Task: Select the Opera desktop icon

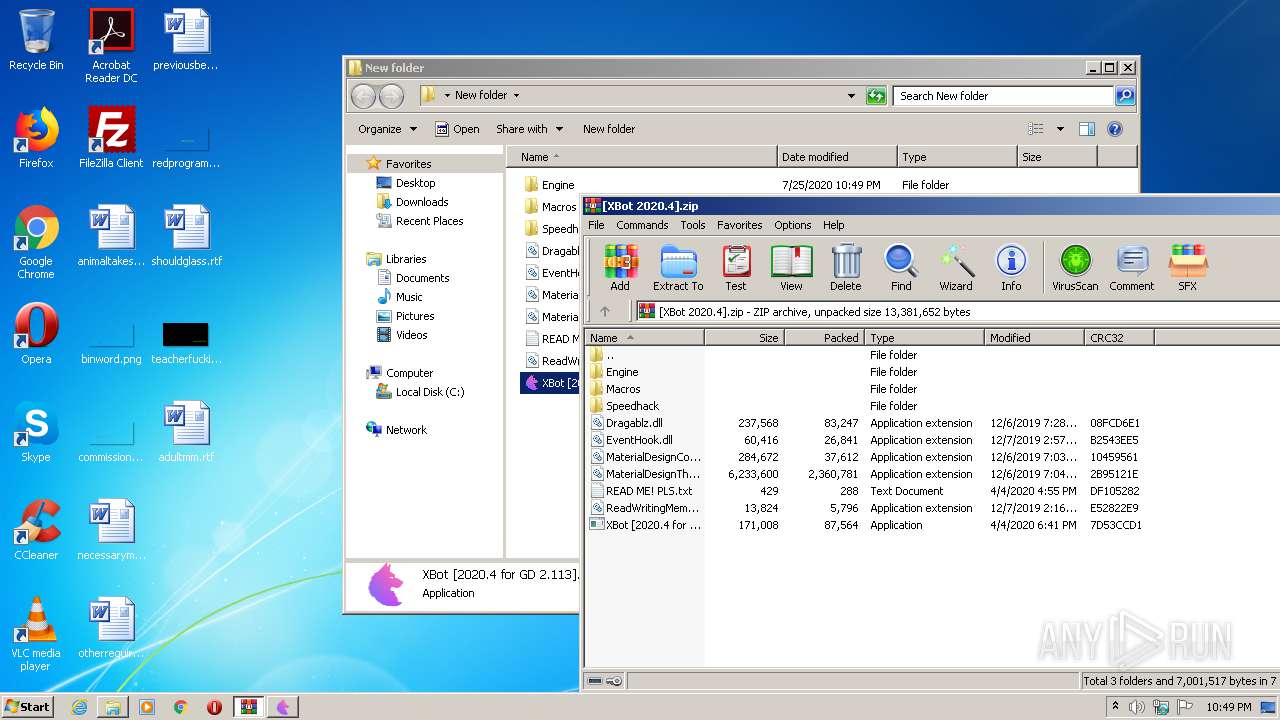Action: click(36, 334)
